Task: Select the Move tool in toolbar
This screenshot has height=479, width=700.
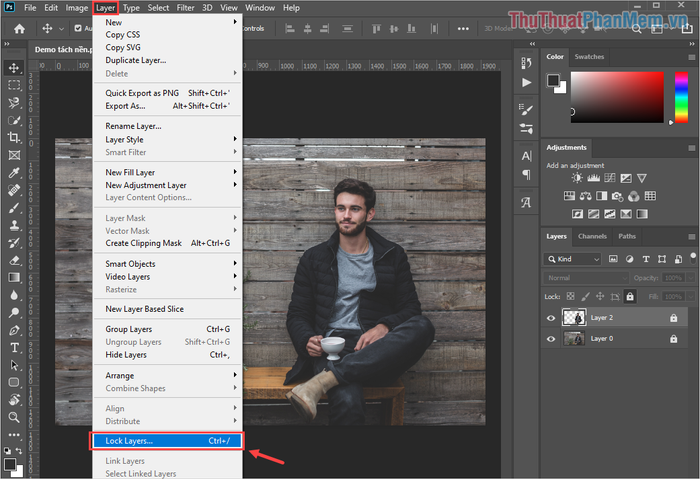Action: [14, 68]
